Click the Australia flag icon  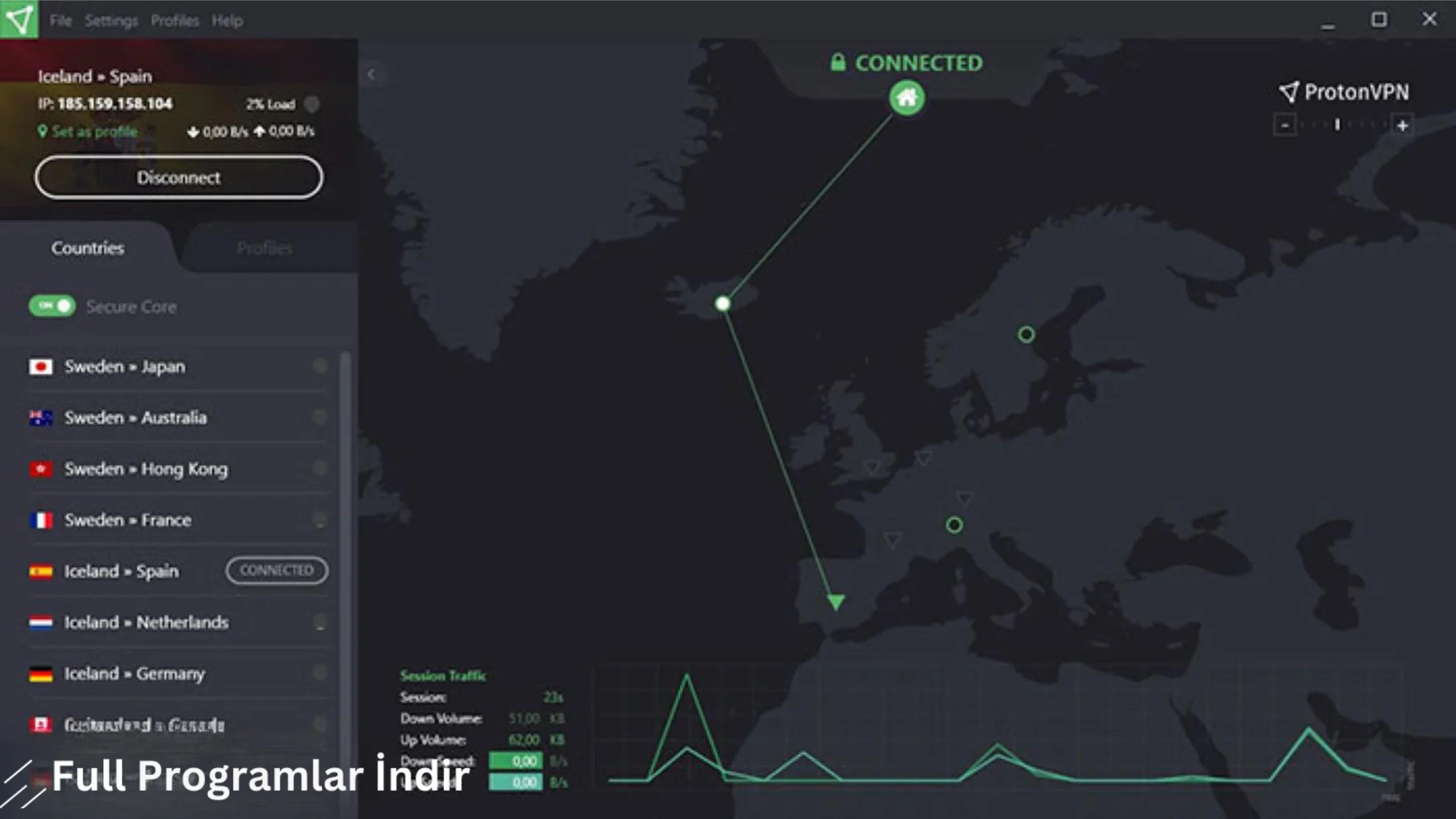click(41, 418)
